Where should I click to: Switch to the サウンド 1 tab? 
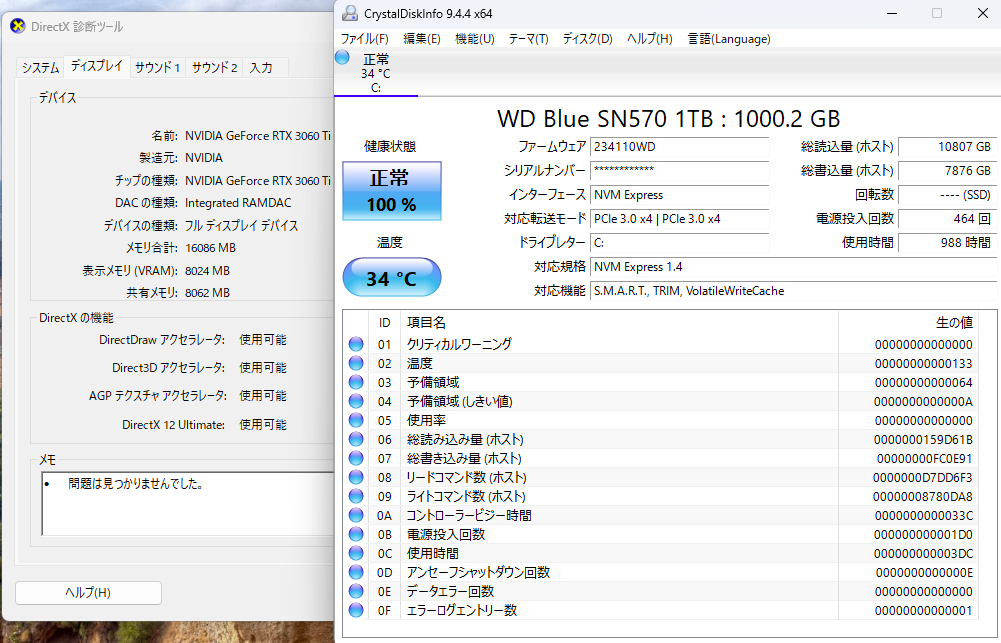tap(158, 67)
